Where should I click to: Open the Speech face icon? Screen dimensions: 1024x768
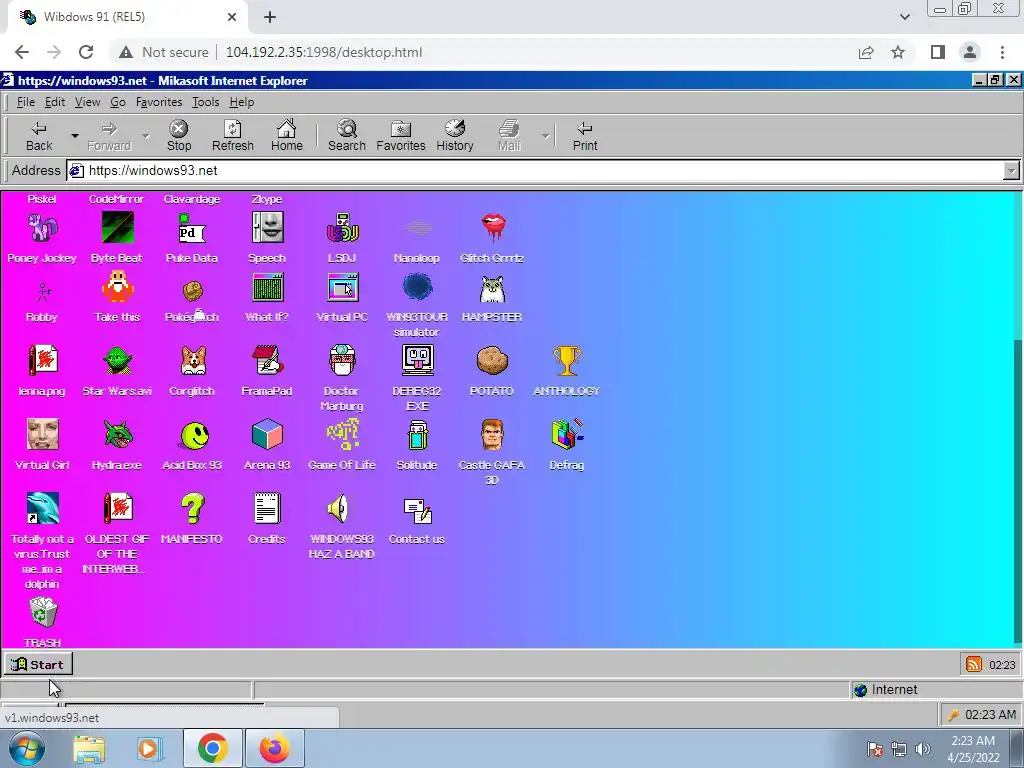(267, 228)
